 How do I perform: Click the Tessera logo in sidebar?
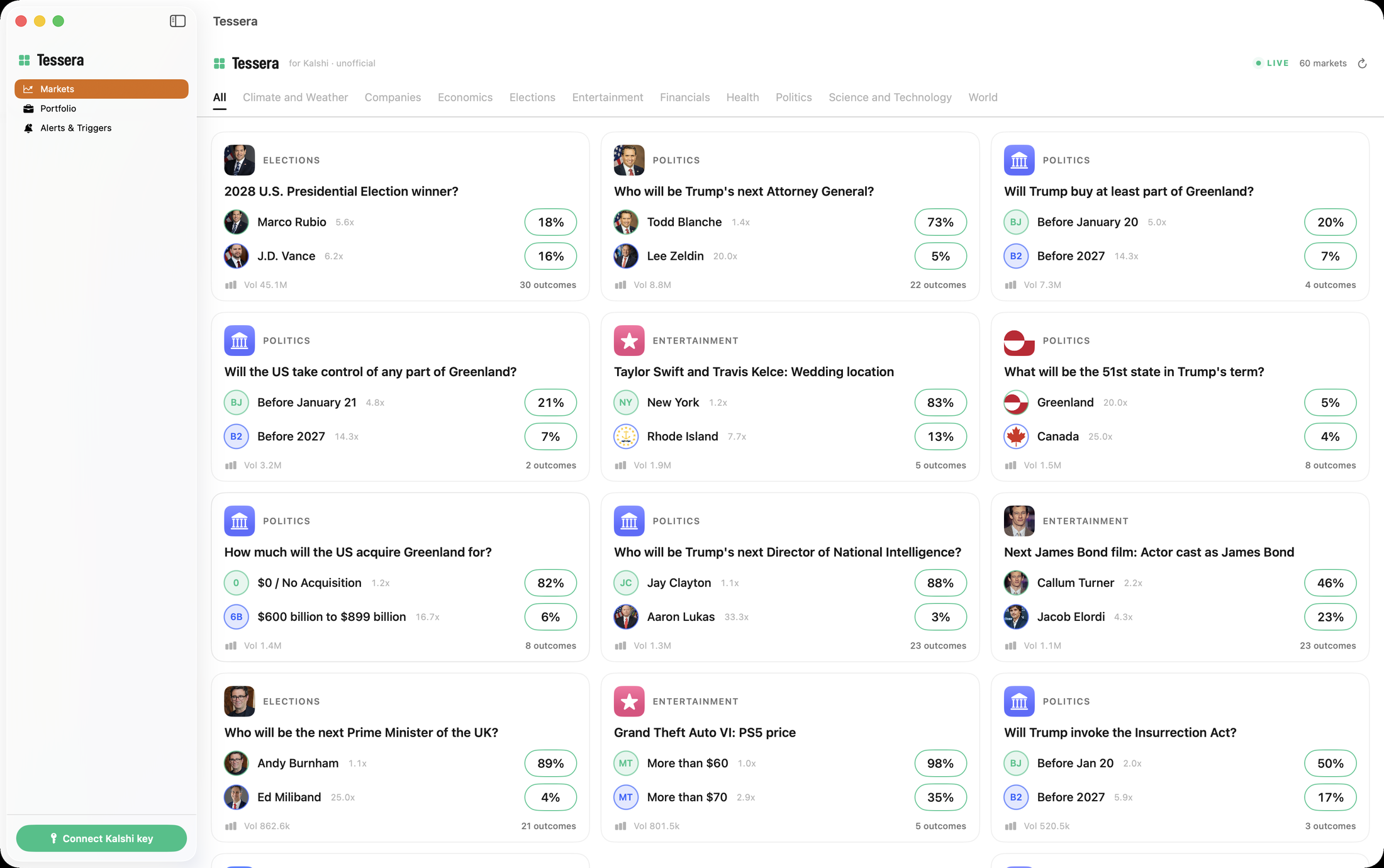click(25, 60)
